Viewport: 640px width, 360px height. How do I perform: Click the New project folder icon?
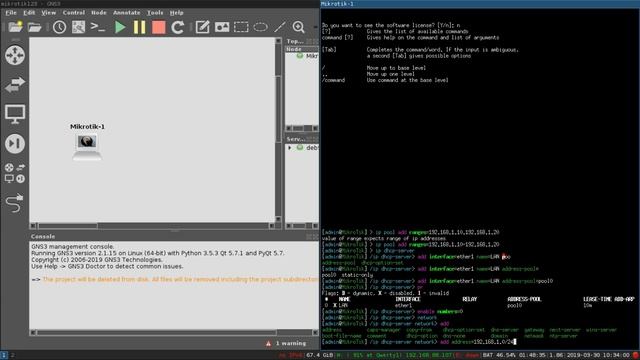point(15,27)
